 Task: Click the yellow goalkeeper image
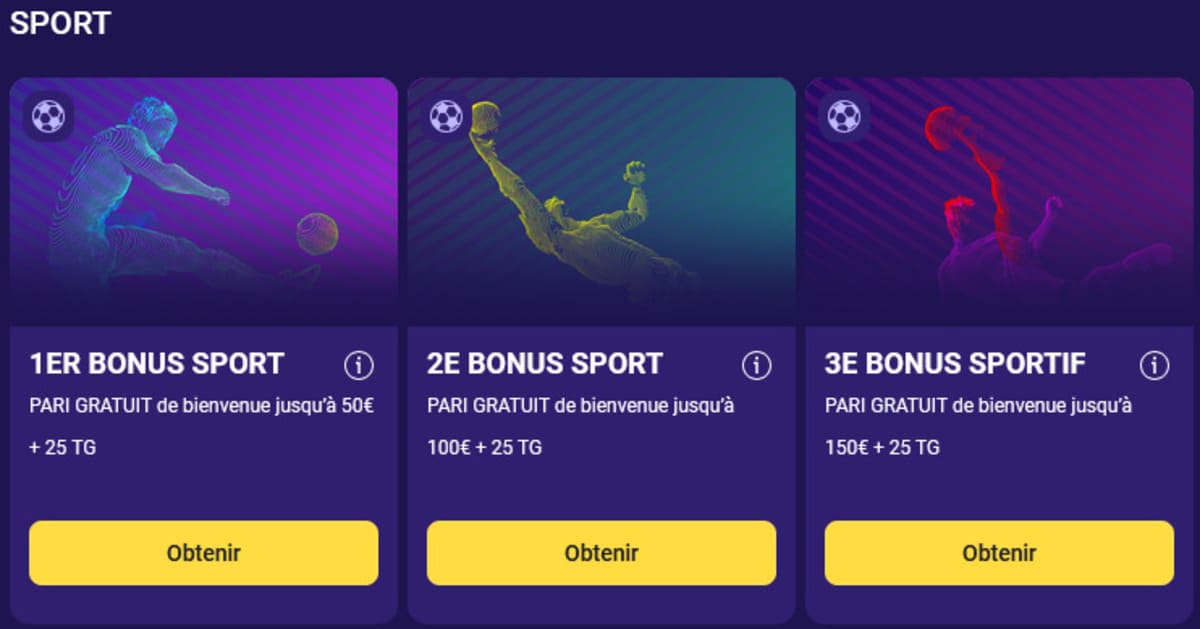tap(560, 190)
